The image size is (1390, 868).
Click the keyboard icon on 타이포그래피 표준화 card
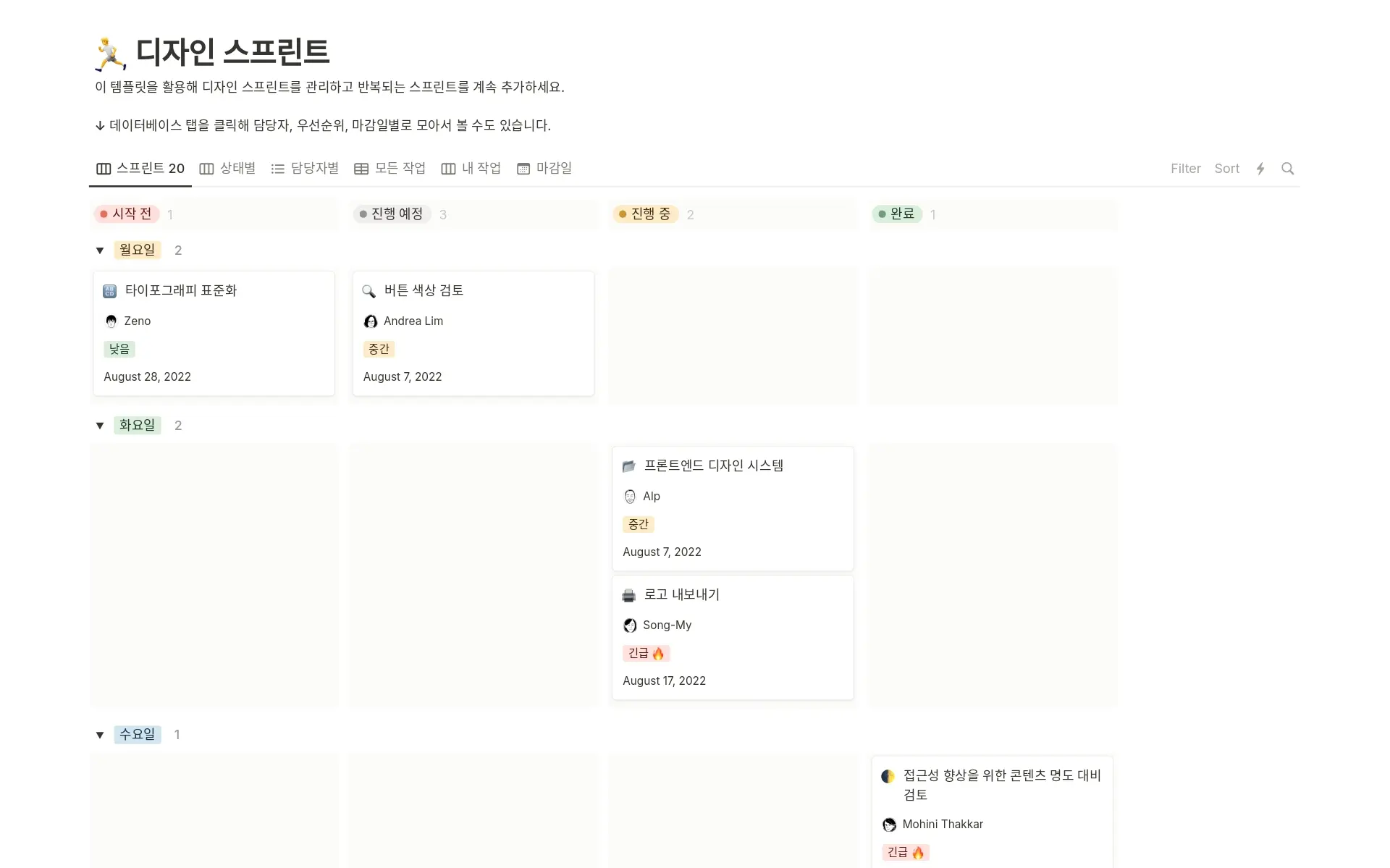(109, 290)
